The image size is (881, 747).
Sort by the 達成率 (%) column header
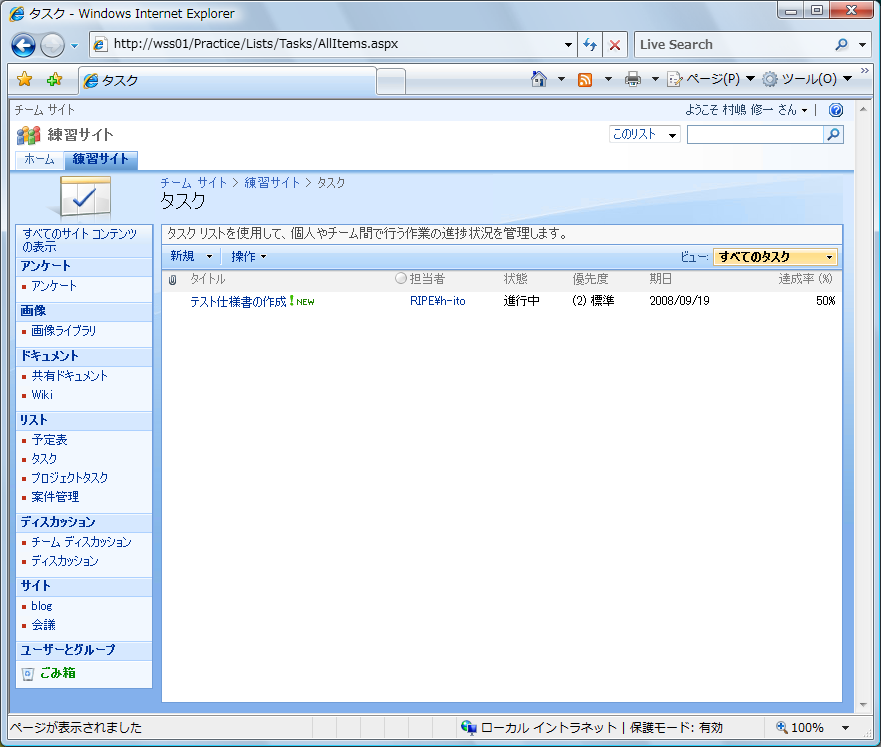point(806,279)
